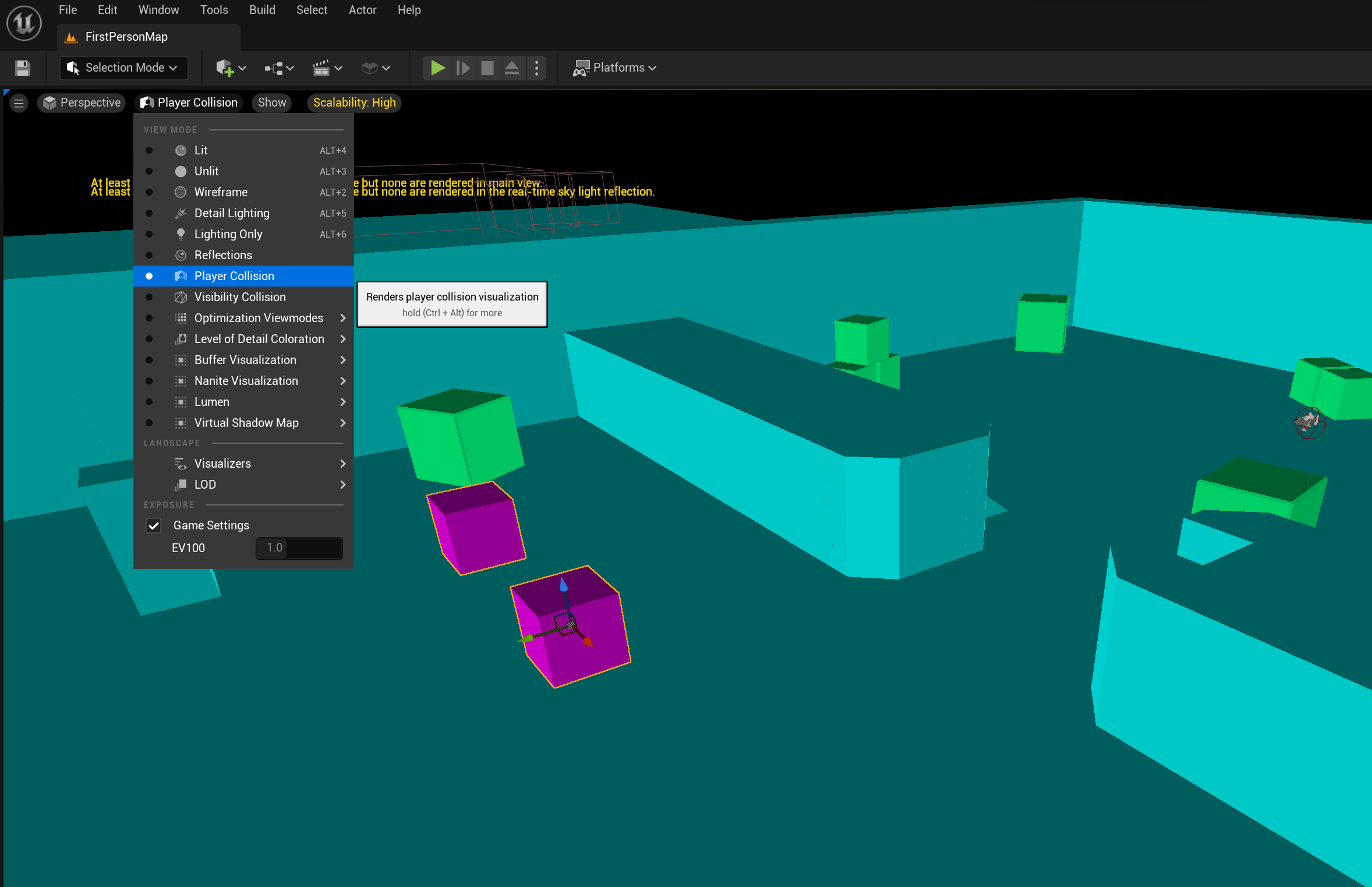Select the Player Collision radio bullet
This screenshot has height=887, width=1372.
[x=149, y=276]
